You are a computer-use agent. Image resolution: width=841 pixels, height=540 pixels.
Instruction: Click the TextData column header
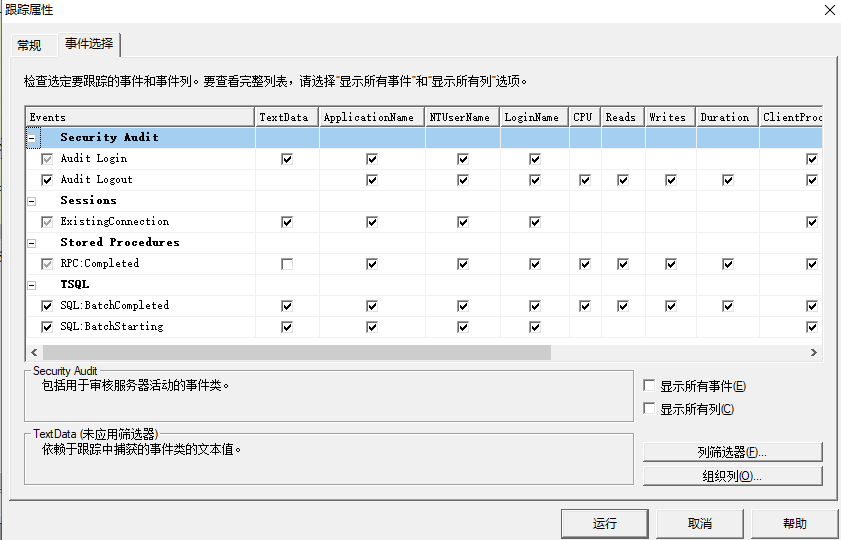coord(287,117)
